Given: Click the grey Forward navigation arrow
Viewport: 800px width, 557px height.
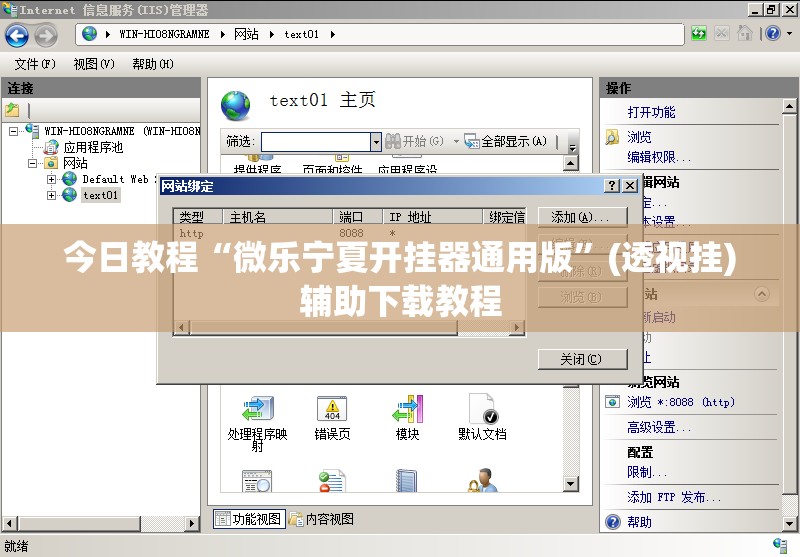Looking at the screenshot, I should coord(46,35).
